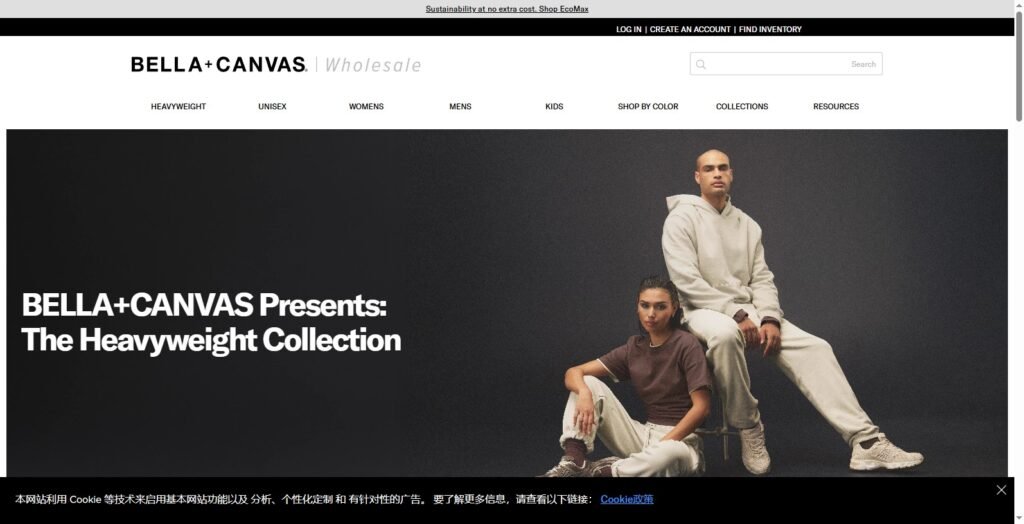Open the Resources menu

pos(836,106)
